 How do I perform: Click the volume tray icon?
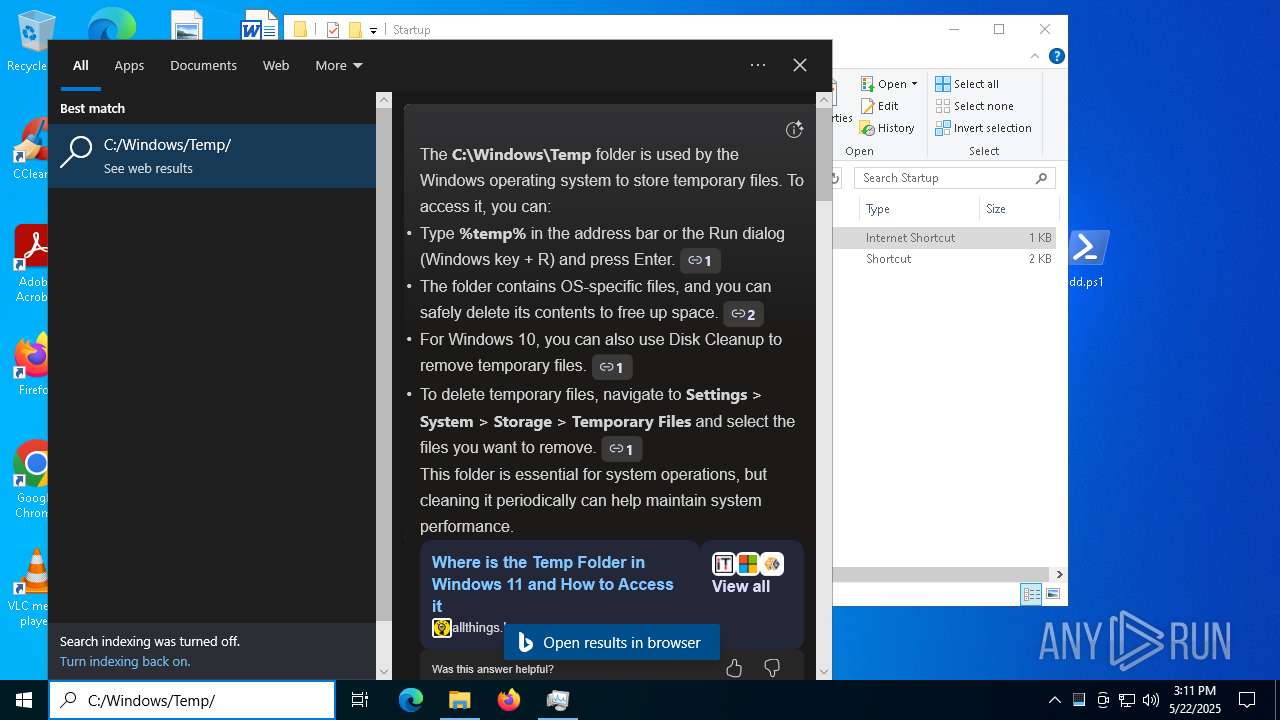tap(1151, 700)
